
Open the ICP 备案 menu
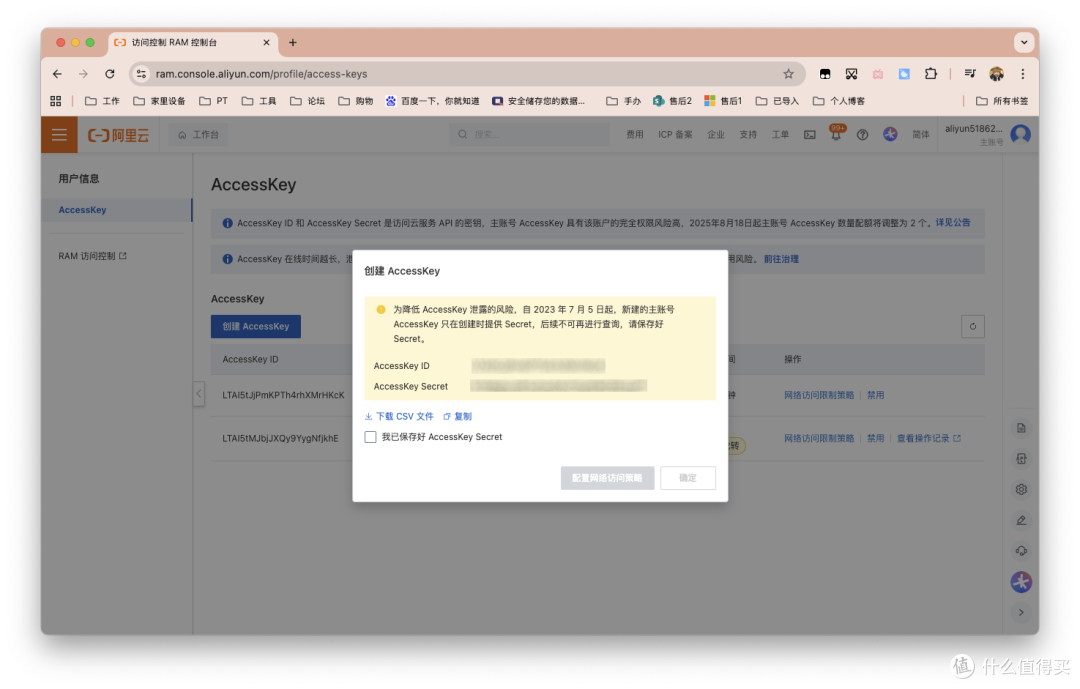[675, 134]
